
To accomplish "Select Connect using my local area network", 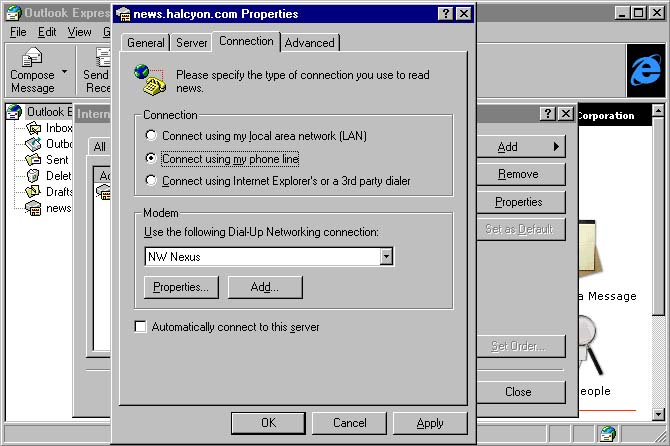I will click(151, 136).
